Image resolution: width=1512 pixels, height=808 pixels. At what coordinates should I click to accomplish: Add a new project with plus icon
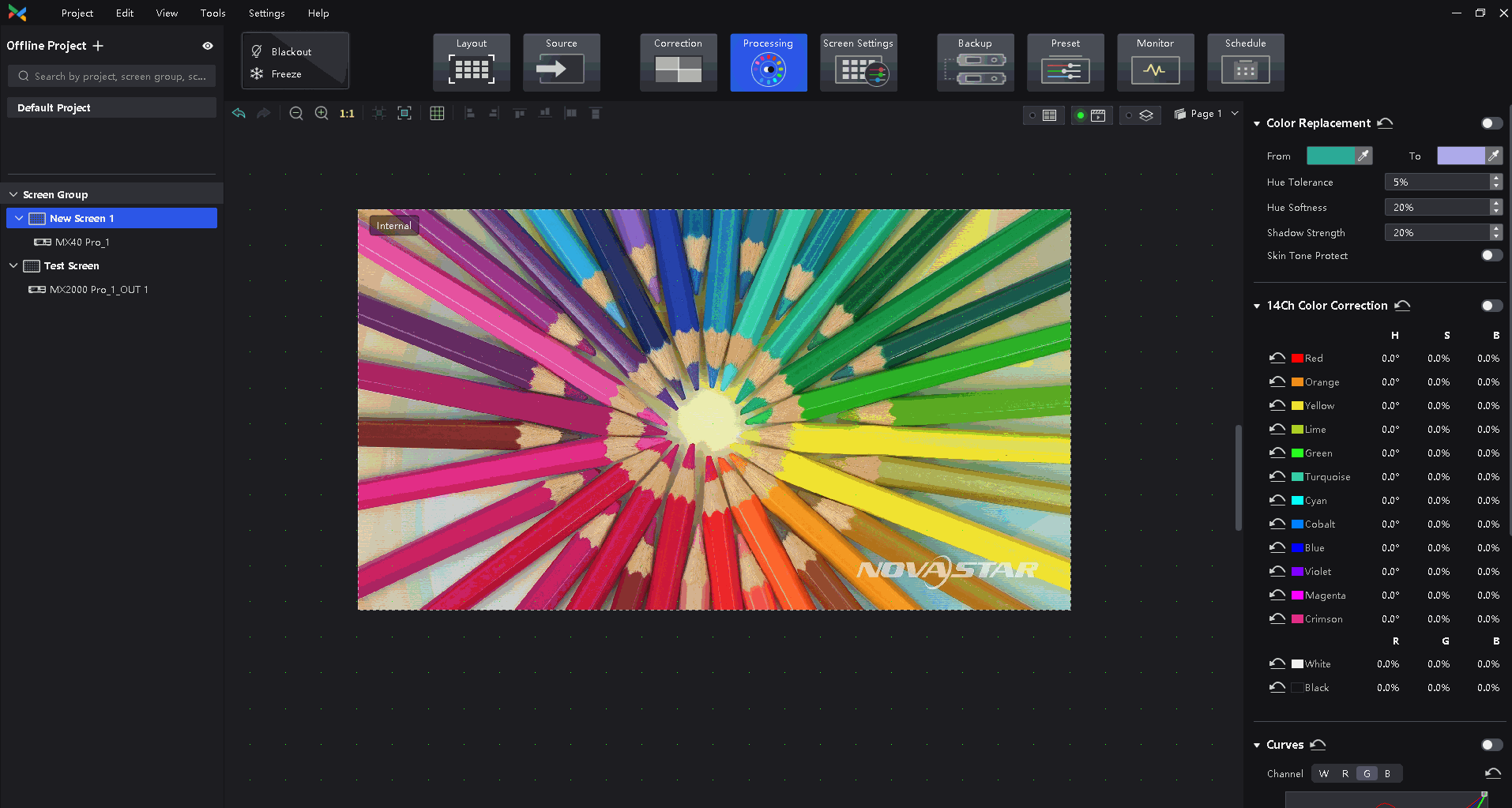coord(98,46)
